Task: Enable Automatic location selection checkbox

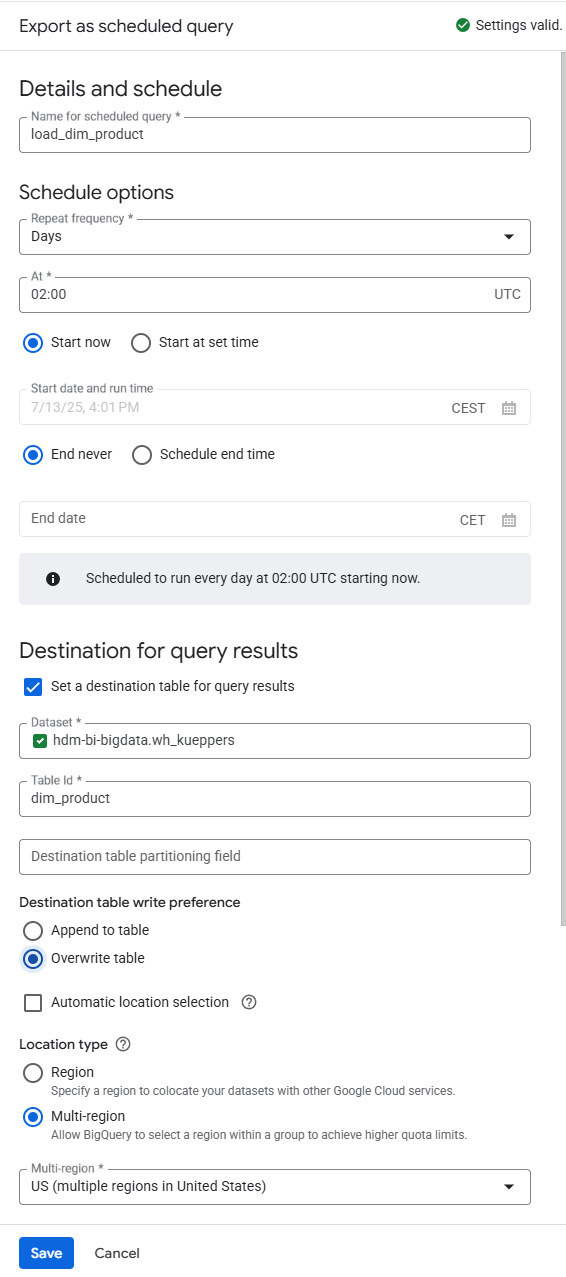Action: coord(33,1002)
